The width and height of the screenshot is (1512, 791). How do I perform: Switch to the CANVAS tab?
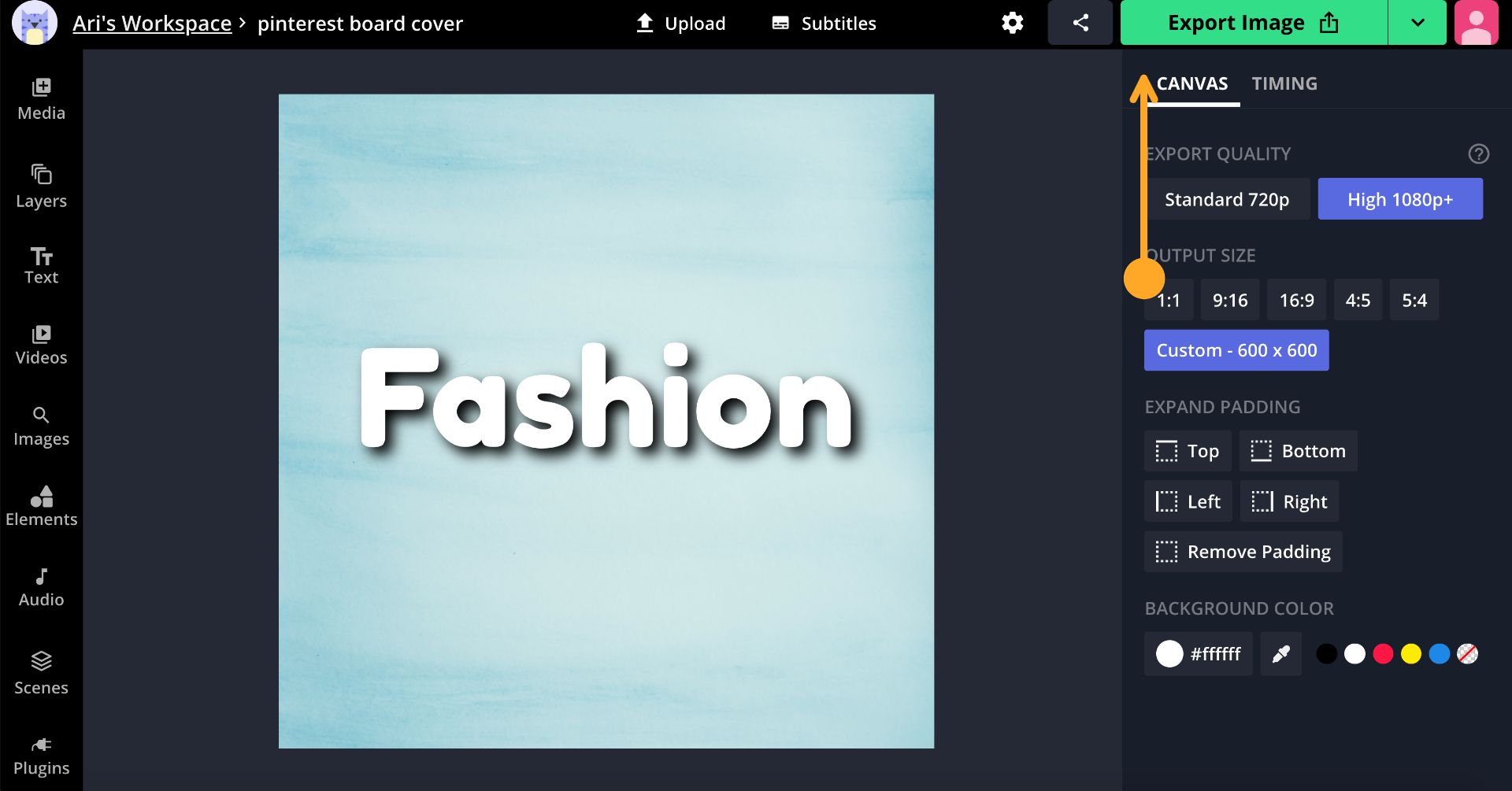point(1191,83)
